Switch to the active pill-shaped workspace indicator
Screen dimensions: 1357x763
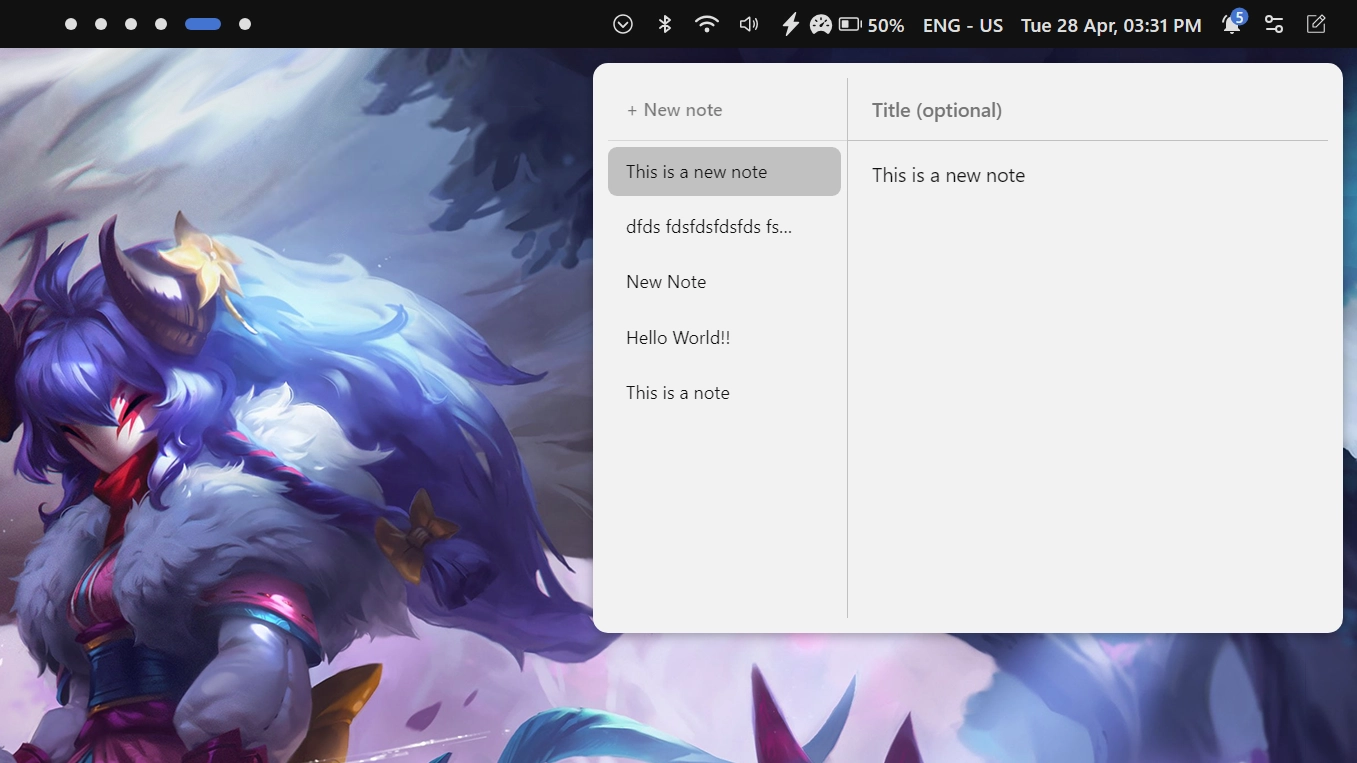click(203, 24)
